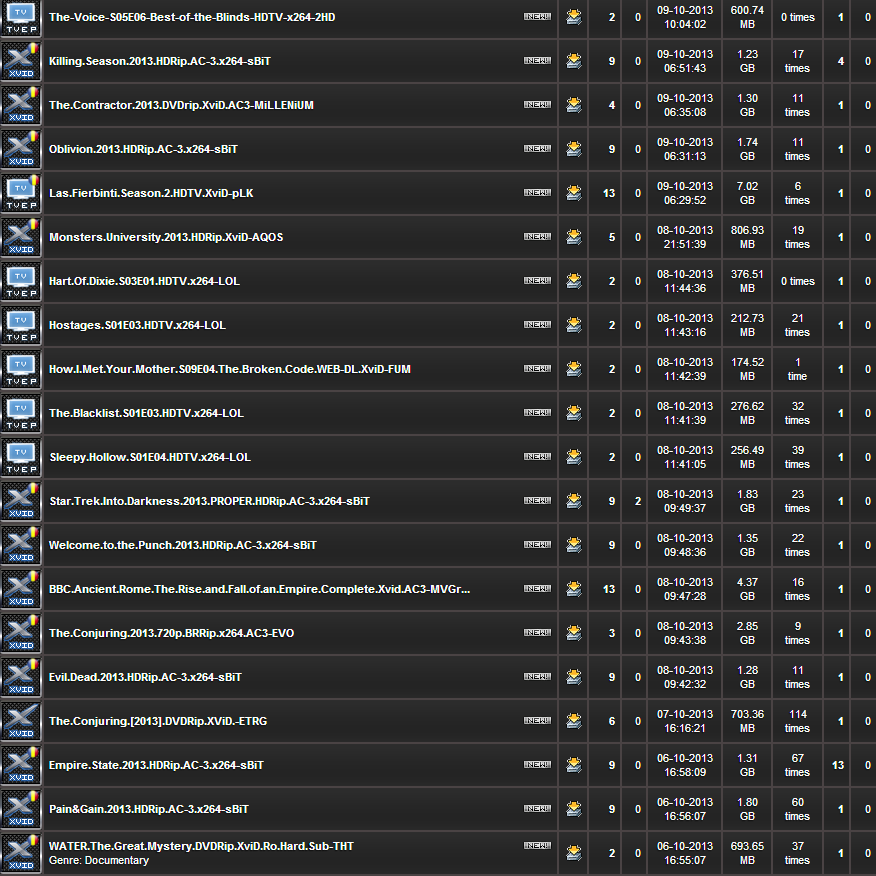Open How.I.Met.Your.Mother.S09E04 torrent link
Screen dimensions: 876x876
tap(230, 369)
